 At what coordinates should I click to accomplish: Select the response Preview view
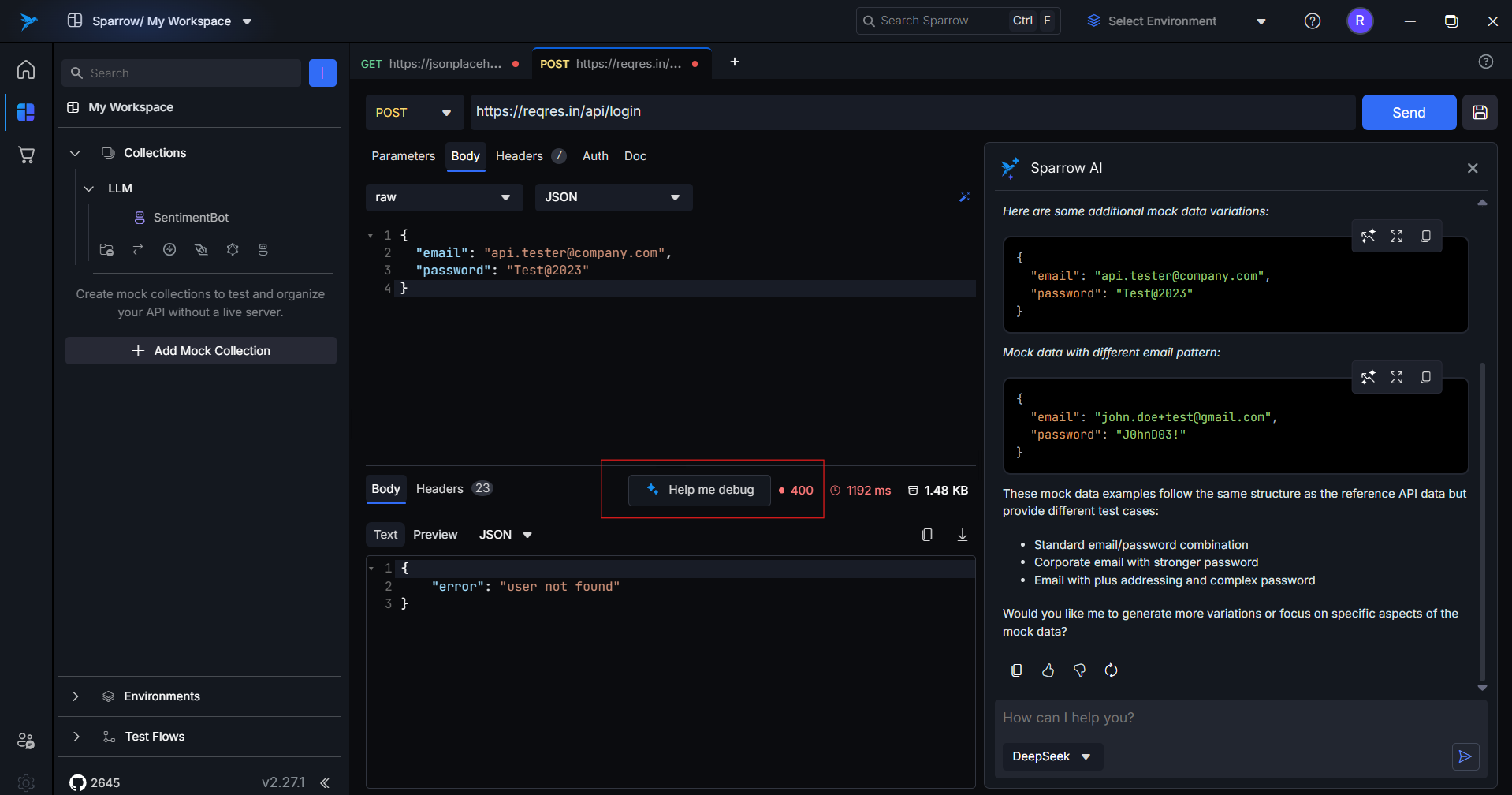[435, 535]
